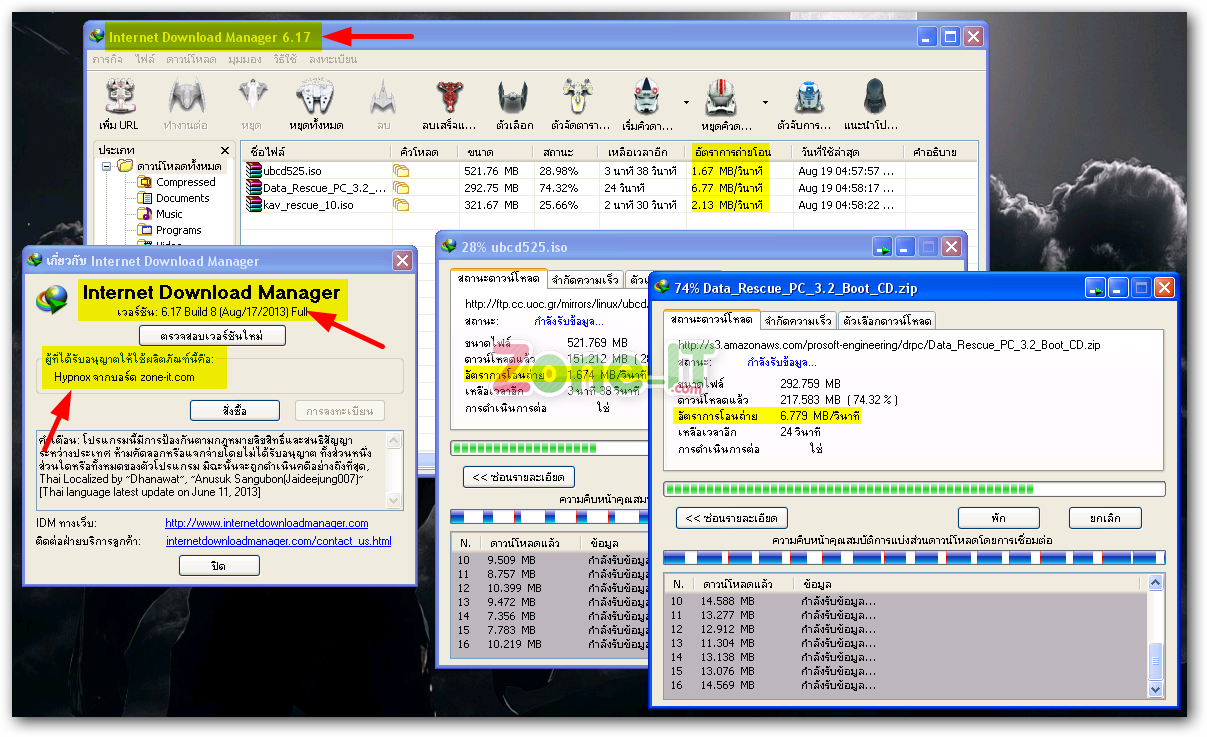1207x737 pixels.
Task: Select connection row 13 with 11.304 MB
Action: [x=905, y=643]
